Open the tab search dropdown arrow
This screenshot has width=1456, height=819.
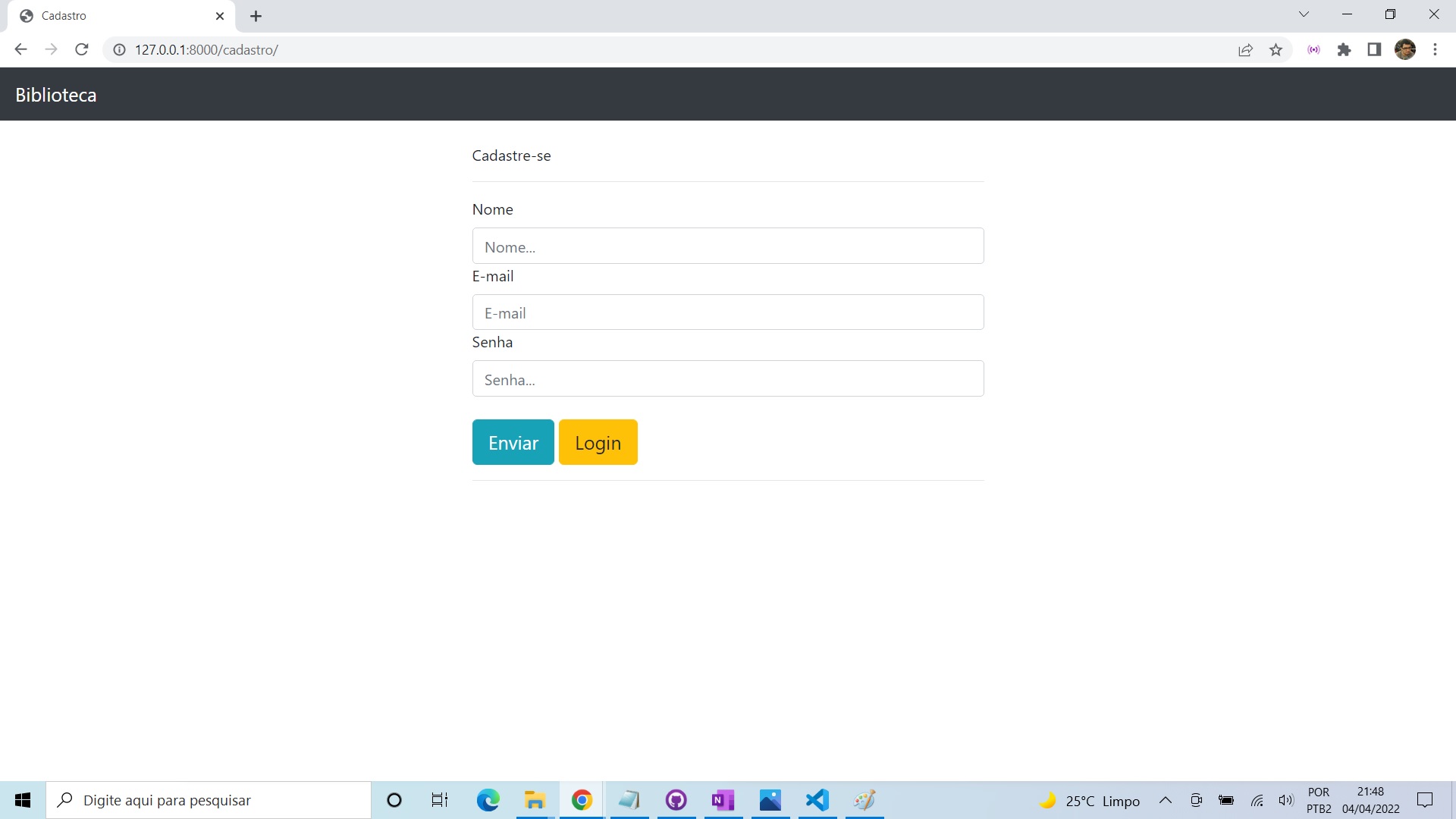[1304, 14]
